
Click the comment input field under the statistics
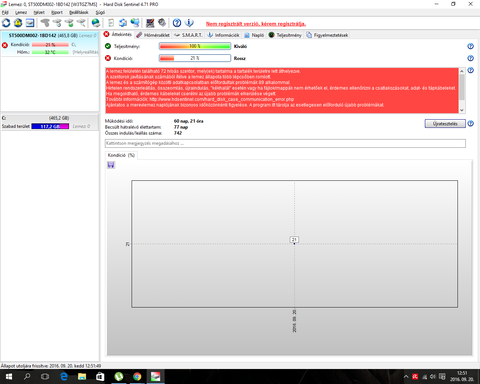coord(285,143)
